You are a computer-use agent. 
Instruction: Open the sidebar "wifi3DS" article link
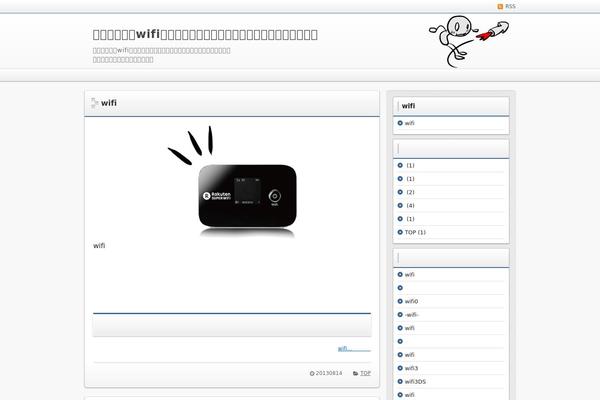pos(415,382)
